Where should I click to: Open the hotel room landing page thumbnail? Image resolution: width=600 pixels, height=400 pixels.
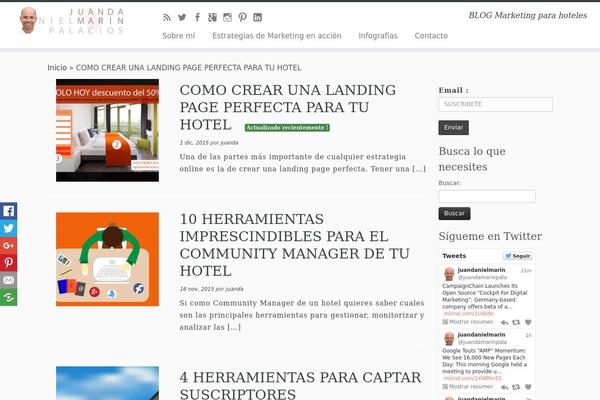[x=108, y=130]
